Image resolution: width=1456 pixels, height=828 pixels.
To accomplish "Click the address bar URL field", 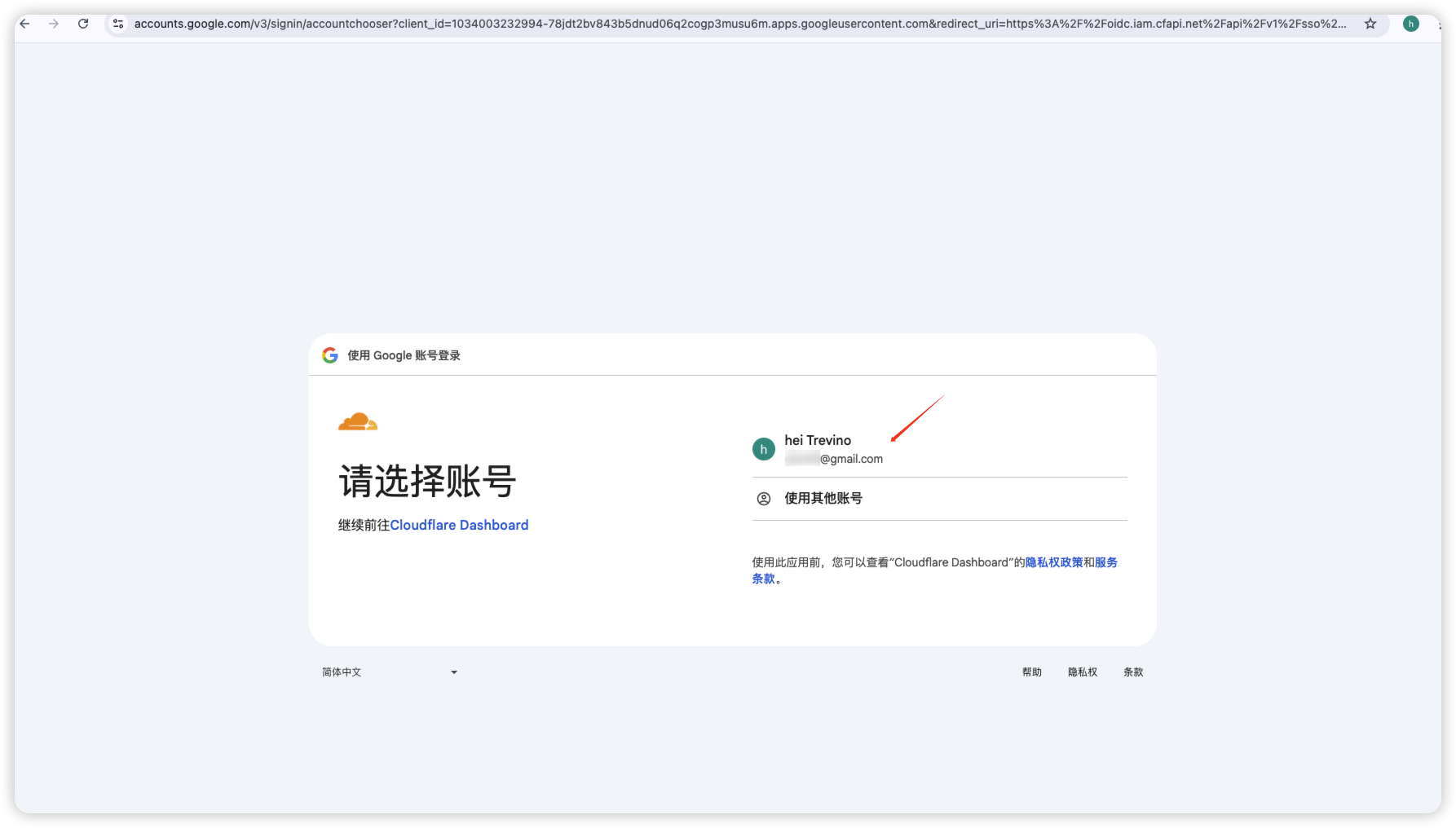I will [x=734, y=24].
